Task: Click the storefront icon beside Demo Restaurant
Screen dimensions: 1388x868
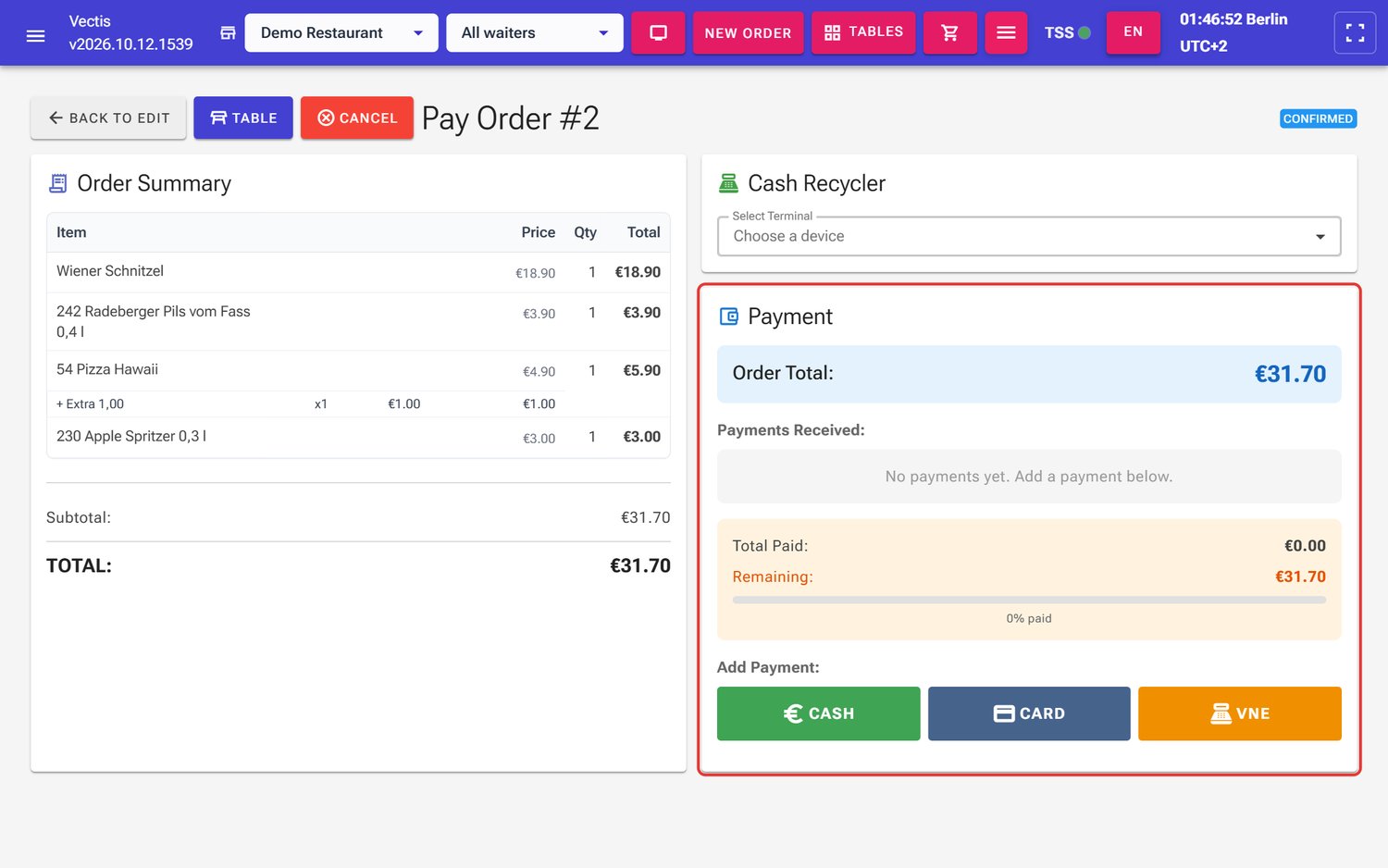Action: click(x=228, y=33)
